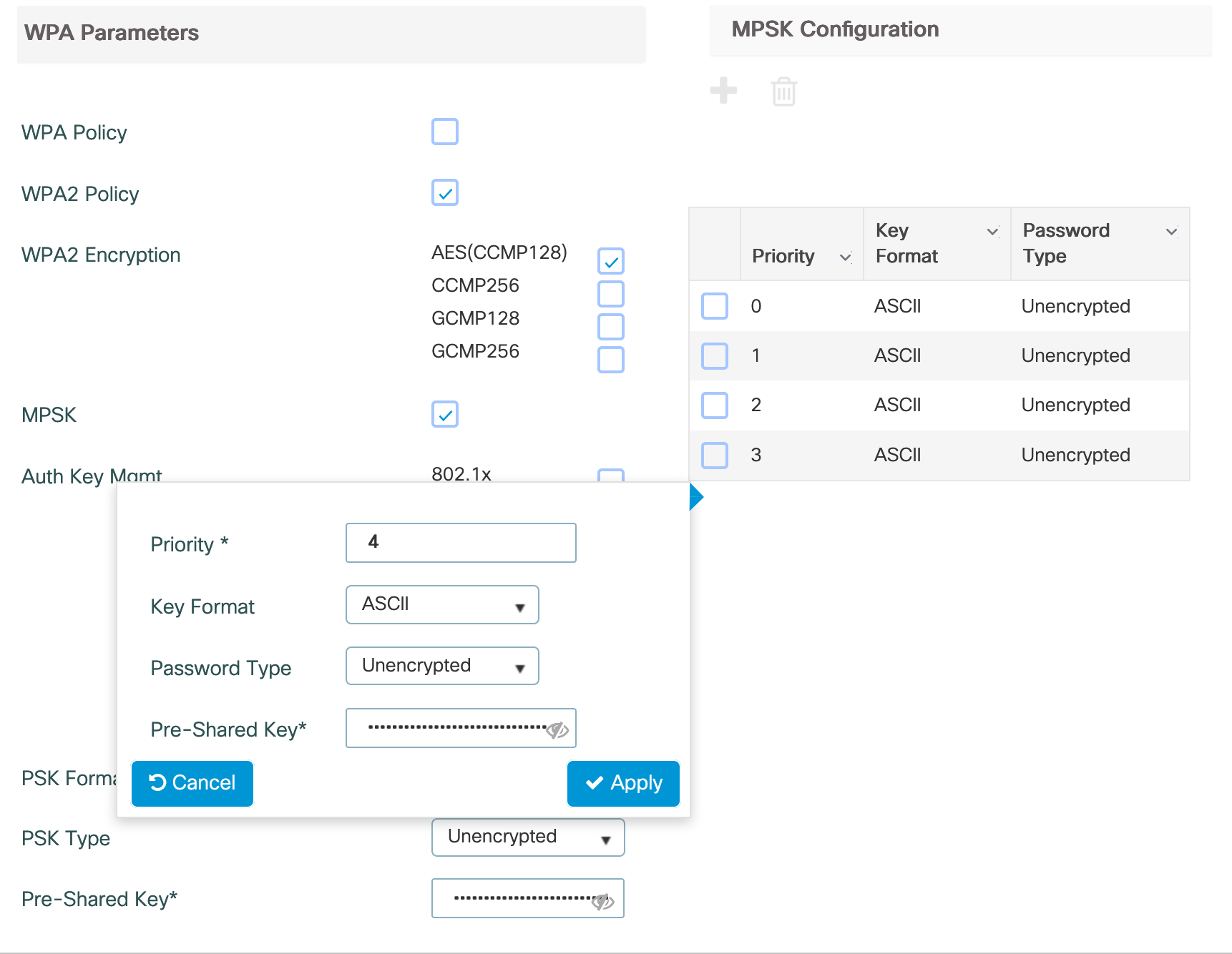Enable 802.1x Auth Key Mgmt
The width and height of the screenshot is (1232, 954).
[x=610, y=476]
